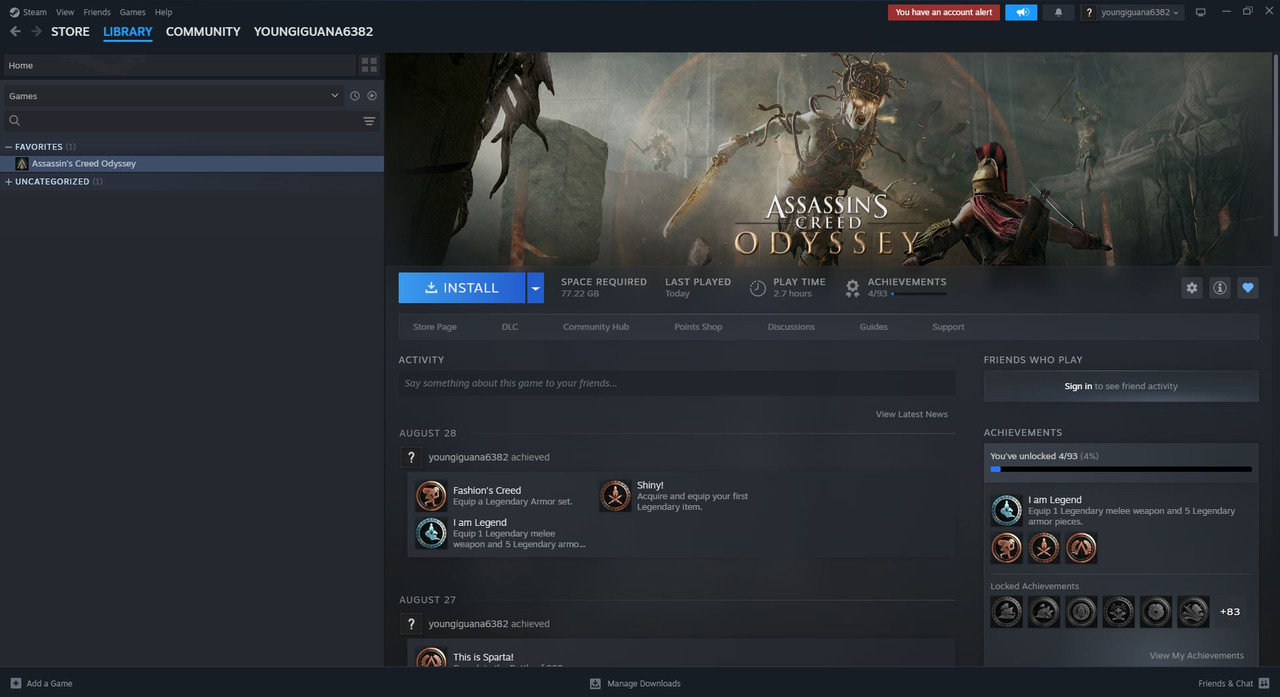Click the ready-to-play filter icon

pyautogui.click(x=372, y=96)
